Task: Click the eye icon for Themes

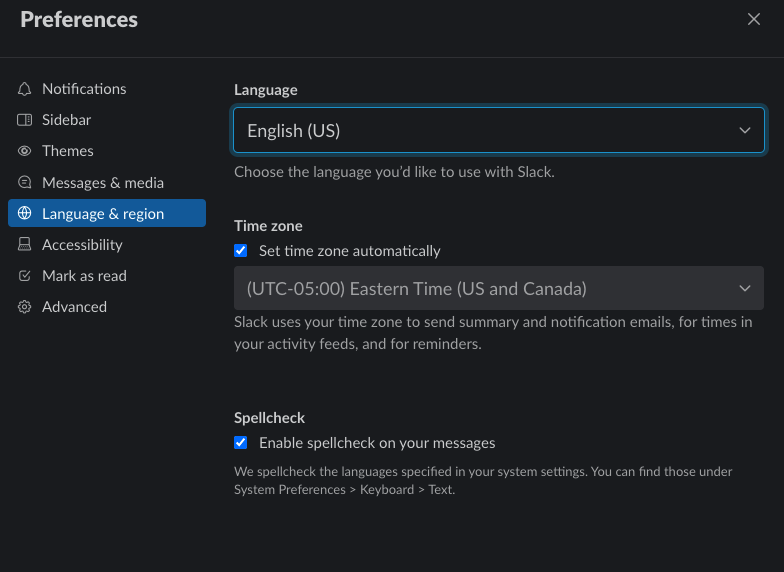Action: [x=24, y=151]
